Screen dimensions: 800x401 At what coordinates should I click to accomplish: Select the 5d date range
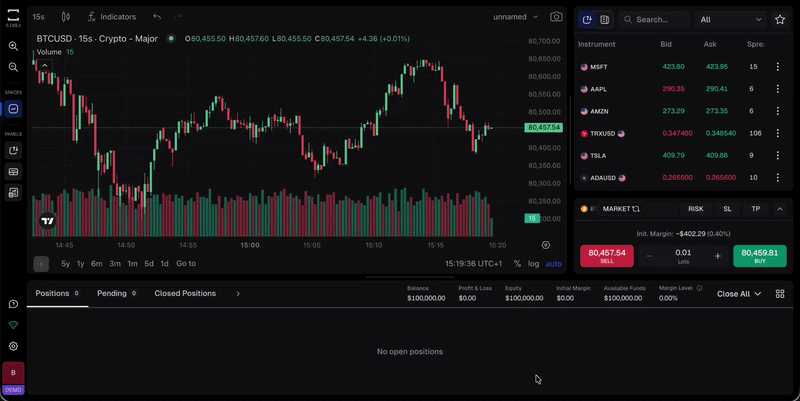(x=148, y=264)
